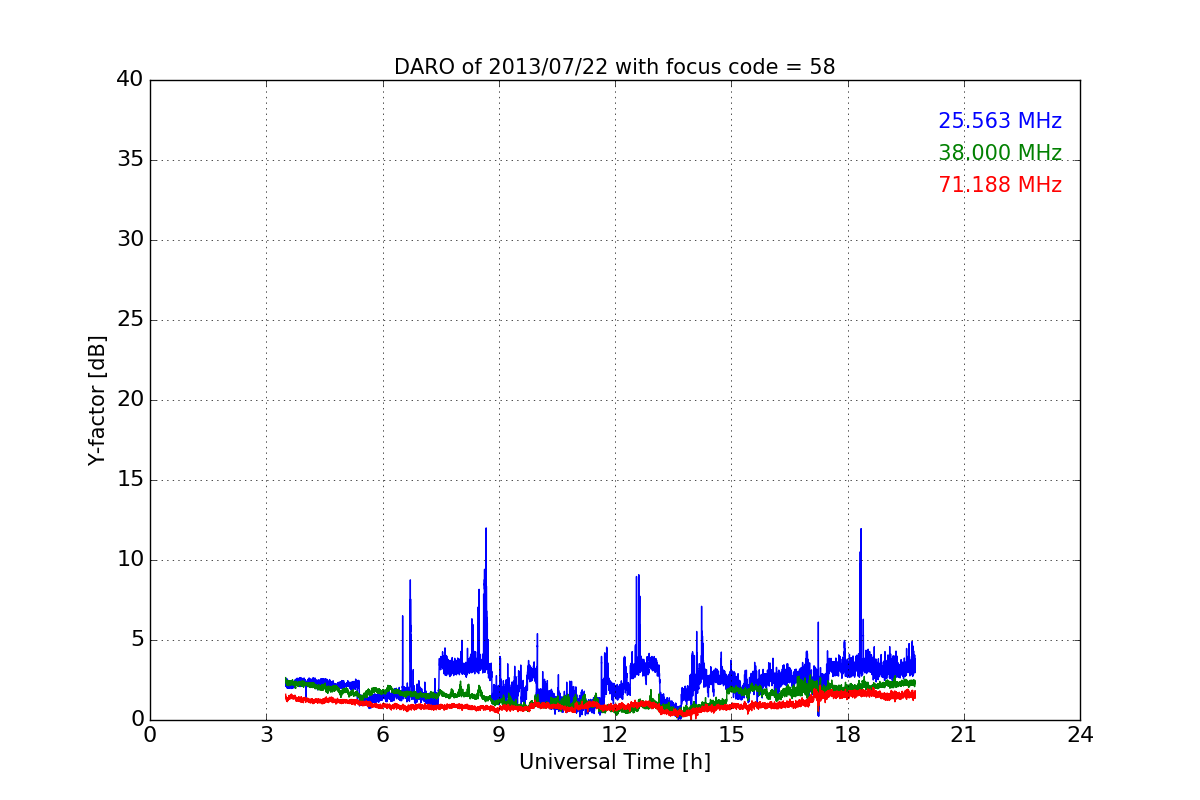
Task: Click x-axis tick label '9'
Action: (499, 735)
